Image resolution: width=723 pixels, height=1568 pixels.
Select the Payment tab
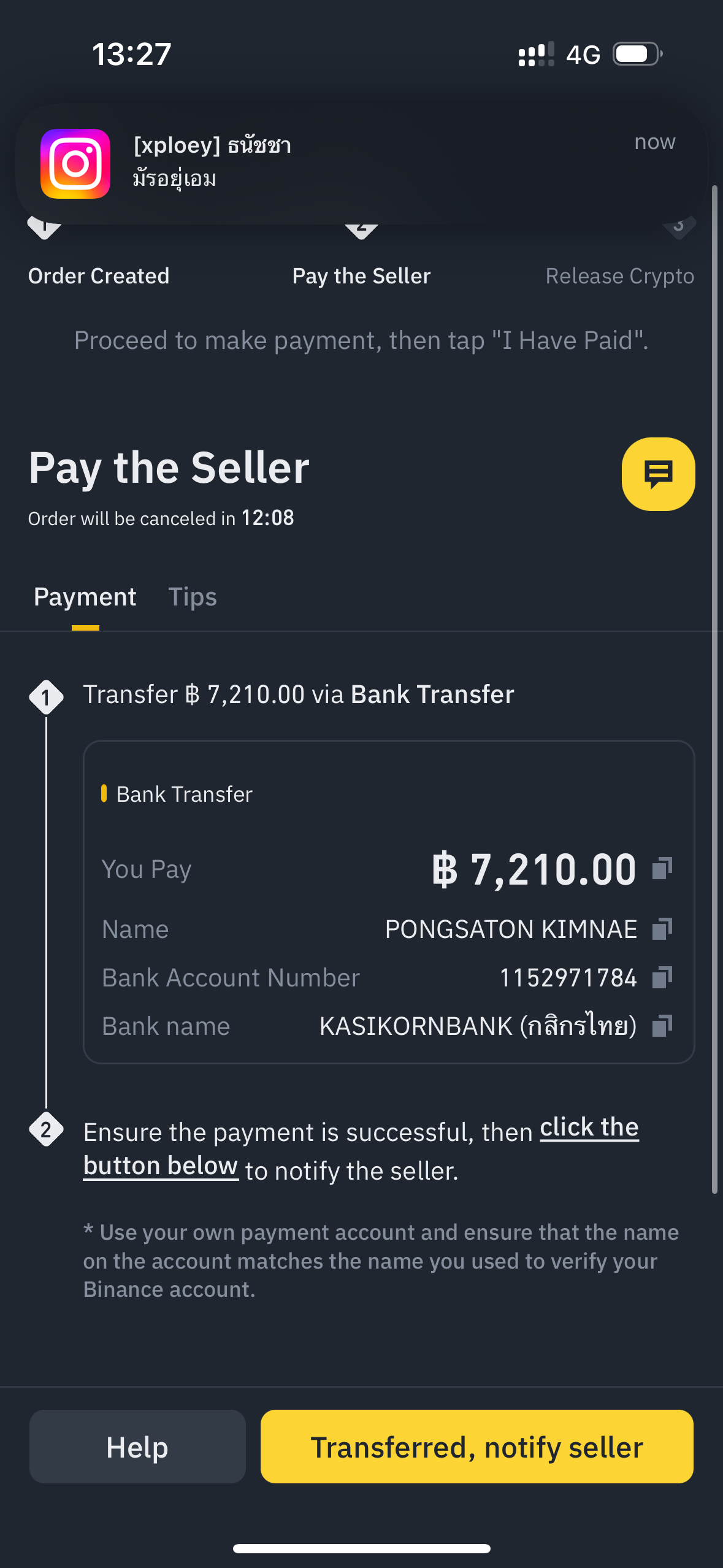click(x=85, y=597)
